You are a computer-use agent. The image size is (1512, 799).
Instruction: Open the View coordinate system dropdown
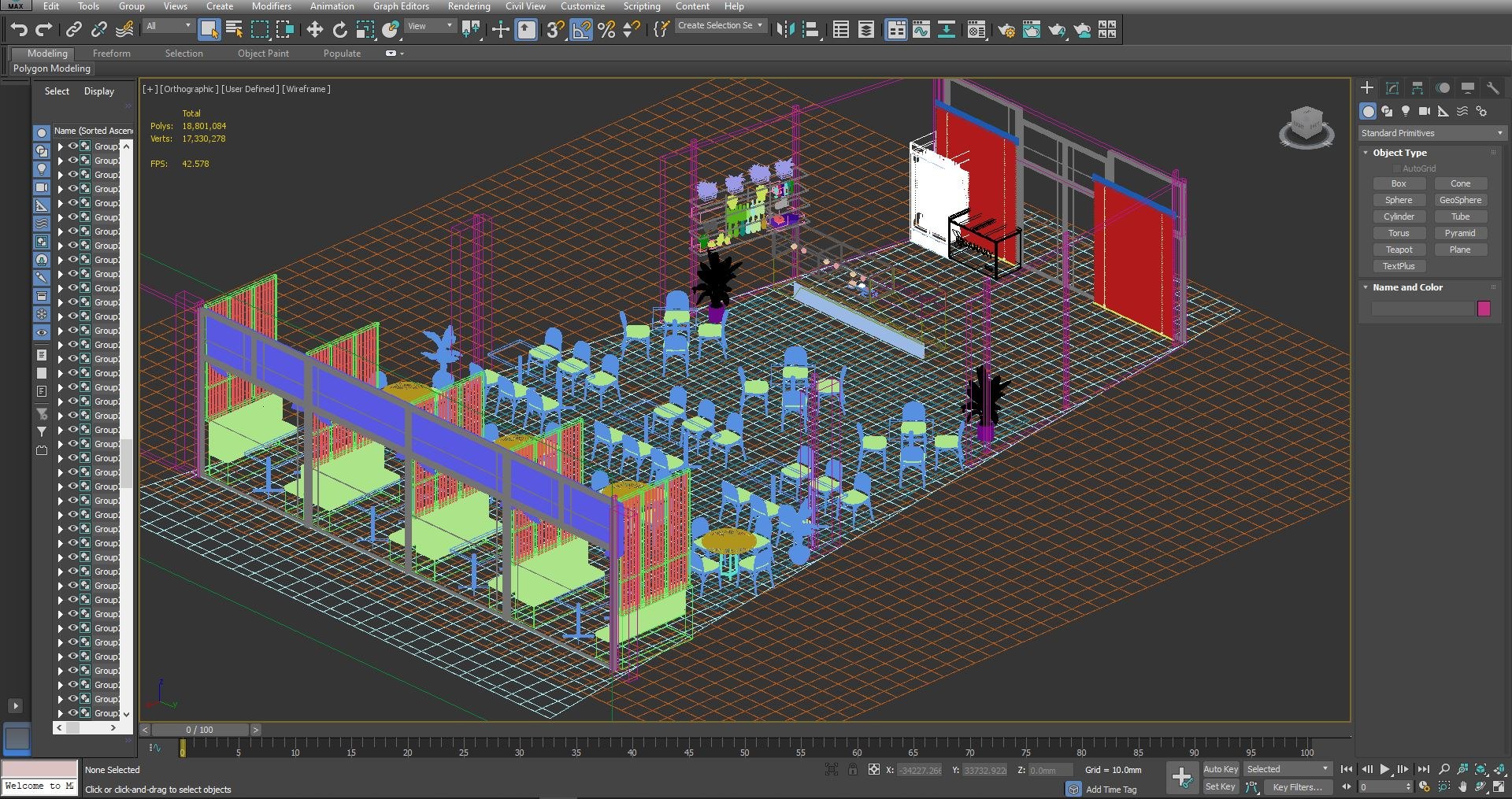[430, 26]
